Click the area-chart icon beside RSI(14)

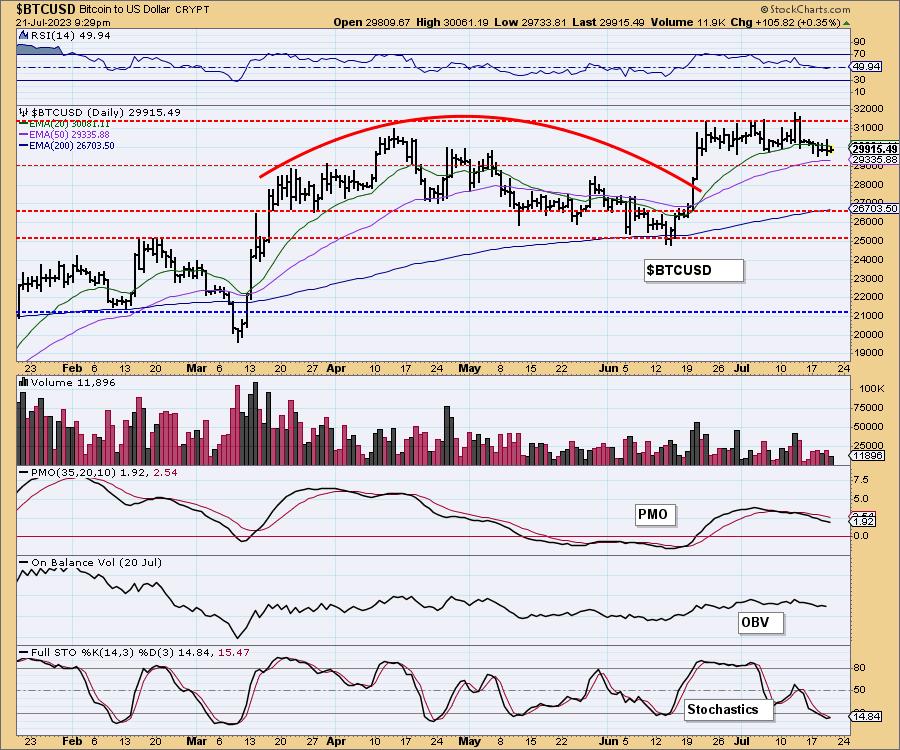click(x=23, y=36)
